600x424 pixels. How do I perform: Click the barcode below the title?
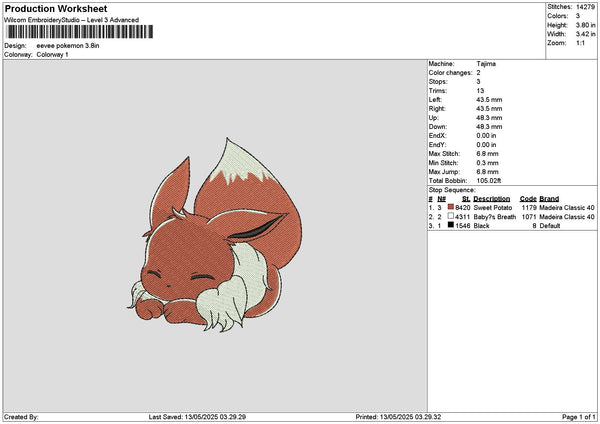(80, 32)
